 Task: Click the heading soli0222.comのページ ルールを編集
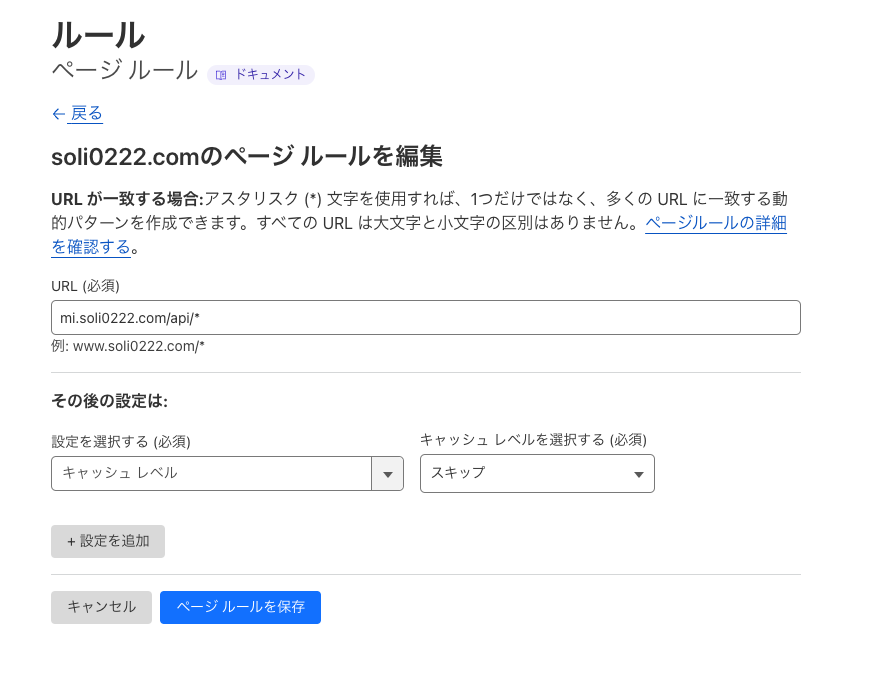coord(246,157)
